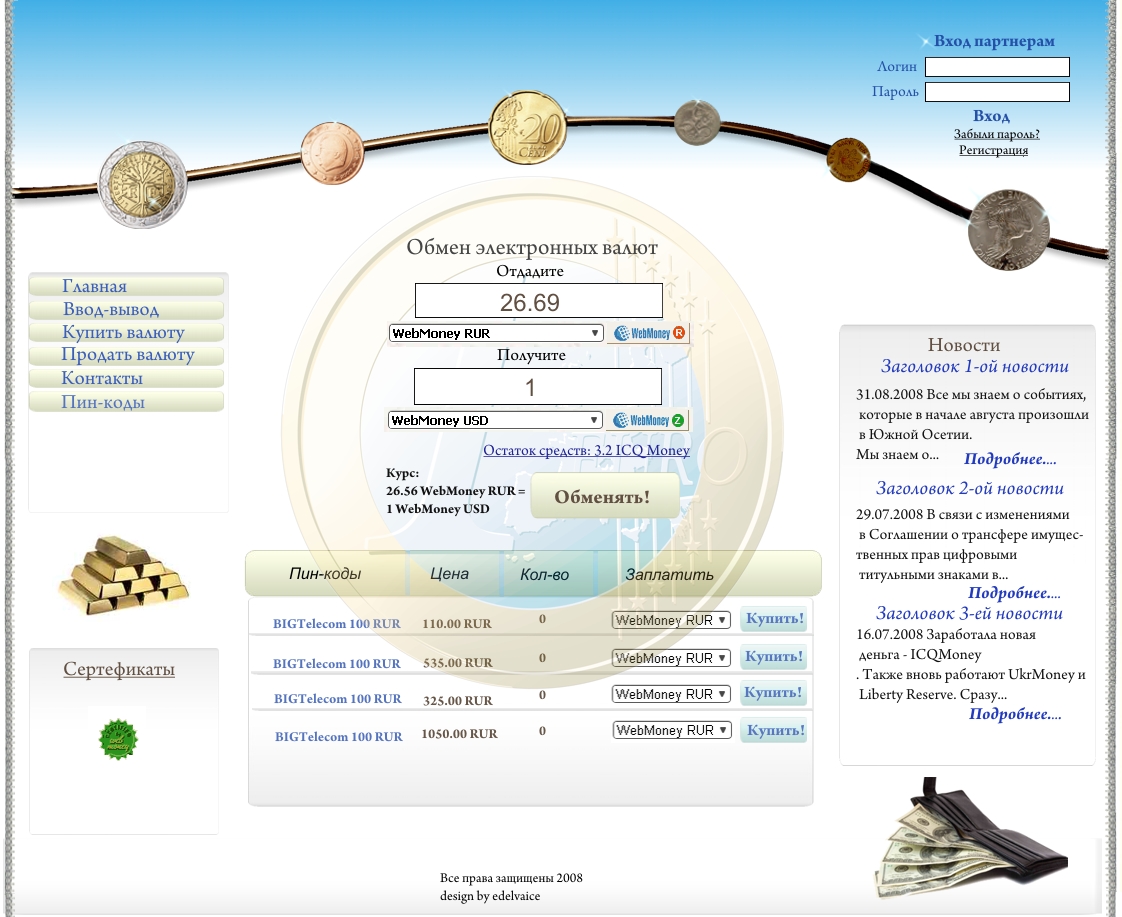Focus the Логин input field
The width and height of the screenshot is (1122, 917).
tap(997, 67)
